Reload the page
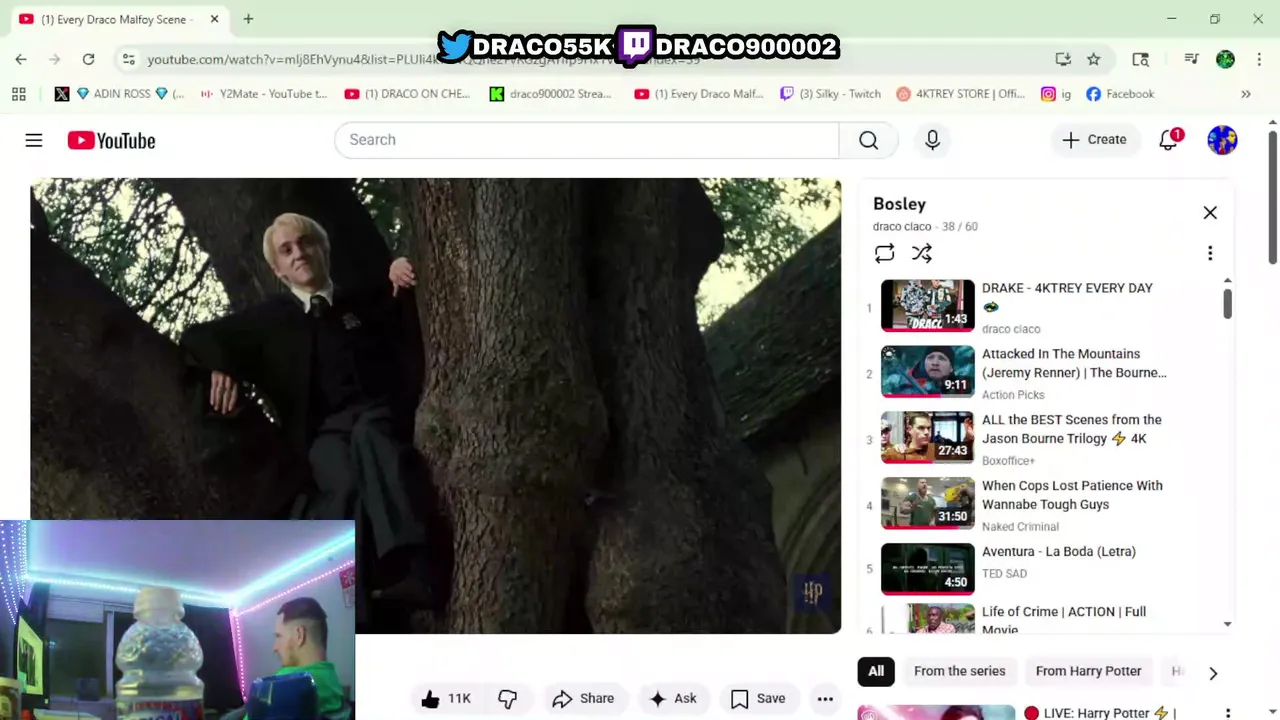The image size is (1280, 720). click(88, 59)
